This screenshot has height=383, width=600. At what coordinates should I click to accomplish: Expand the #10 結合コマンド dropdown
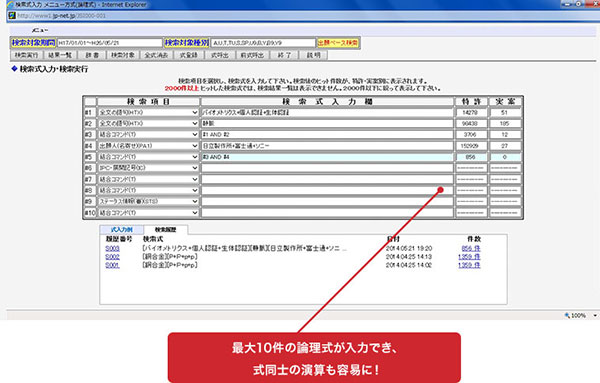pyautogui.click(x=194, y=213)
